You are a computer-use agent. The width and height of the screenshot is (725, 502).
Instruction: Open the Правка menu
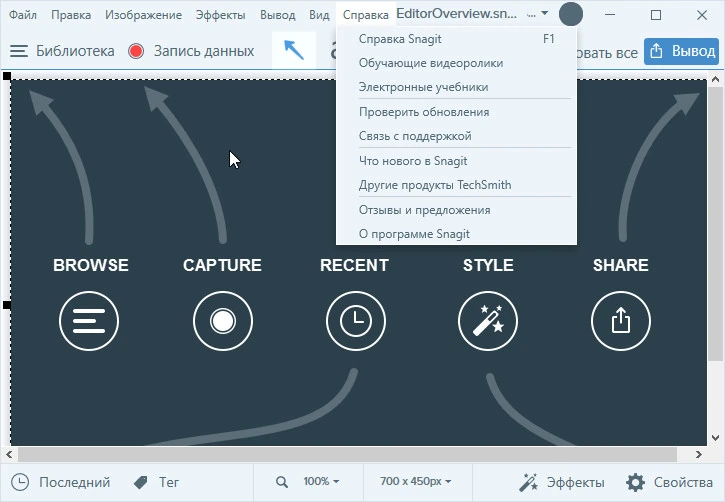coord(71,15)
